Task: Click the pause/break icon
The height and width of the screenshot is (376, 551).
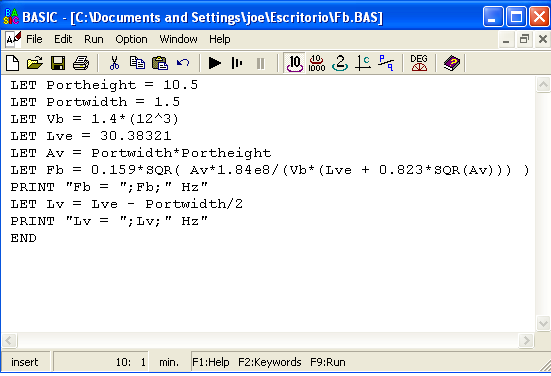Action: click(260, 64)
